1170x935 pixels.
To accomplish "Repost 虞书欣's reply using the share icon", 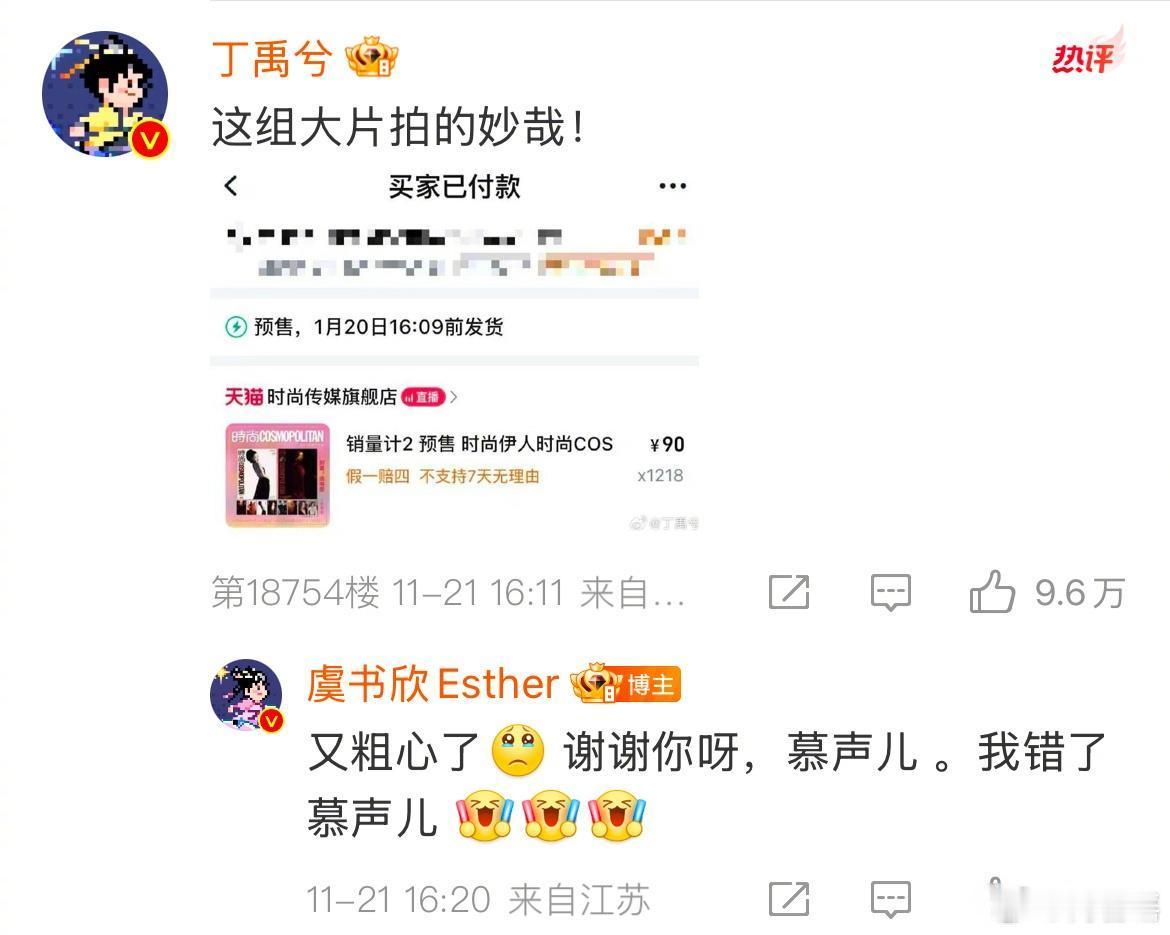I will [789, 898].
